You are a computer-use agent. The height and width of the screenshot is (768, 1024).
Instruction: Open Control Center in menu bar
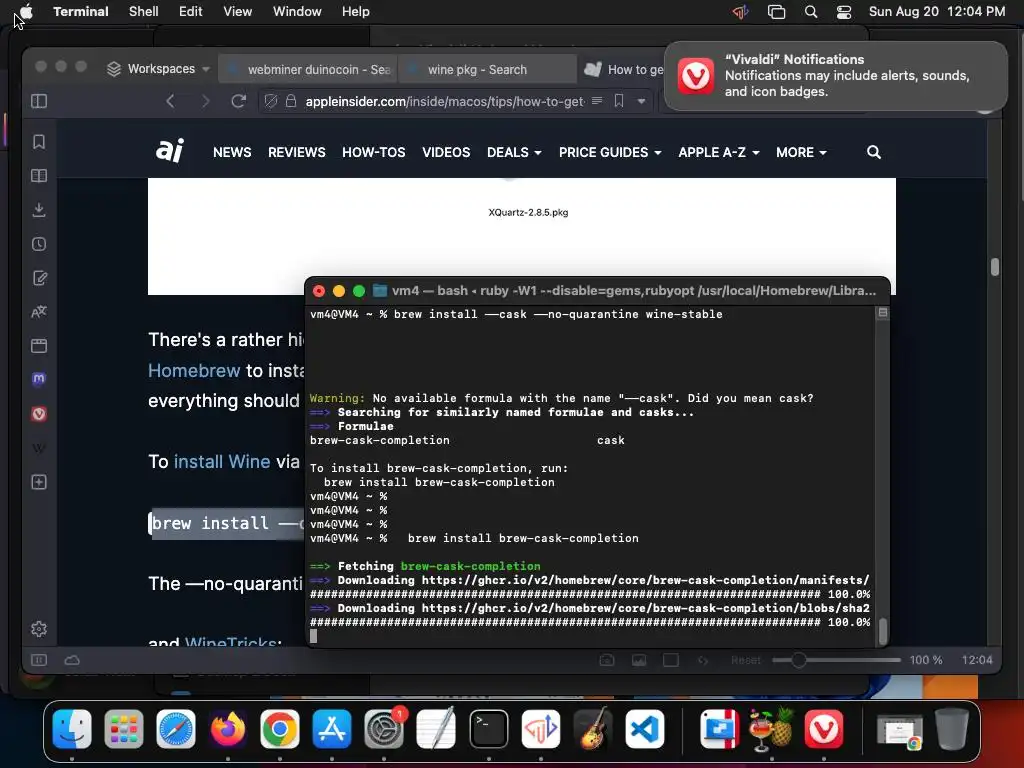click(x=844, y=12)
